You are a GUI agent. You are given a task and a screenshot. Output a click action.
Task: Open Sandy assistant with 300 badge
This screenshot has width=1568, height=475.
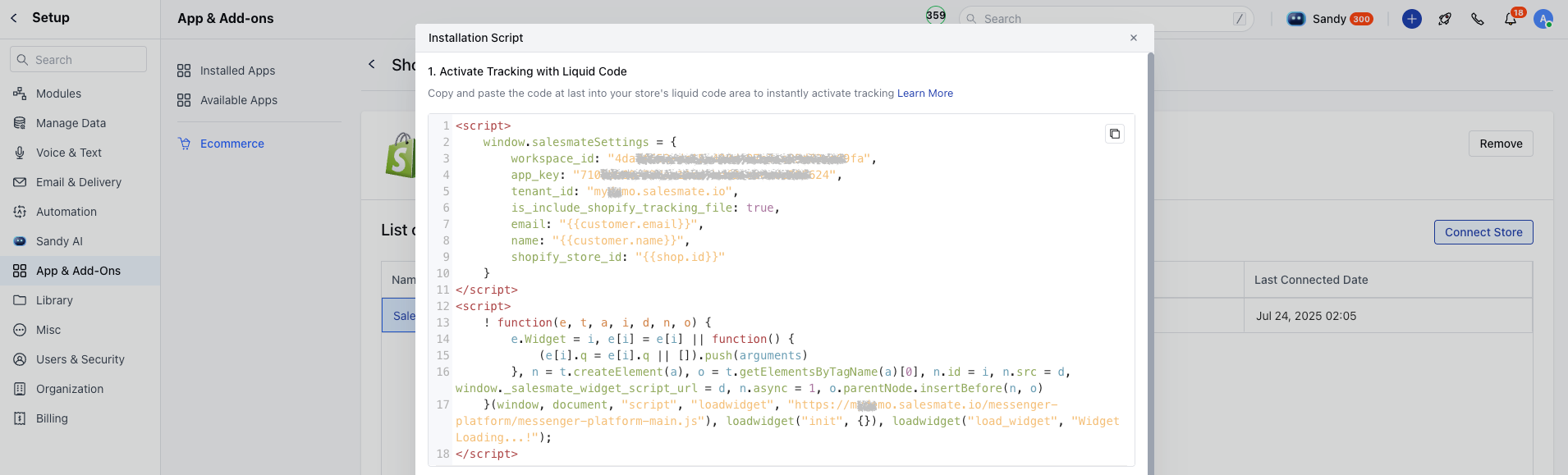(x=1330, y=19)
